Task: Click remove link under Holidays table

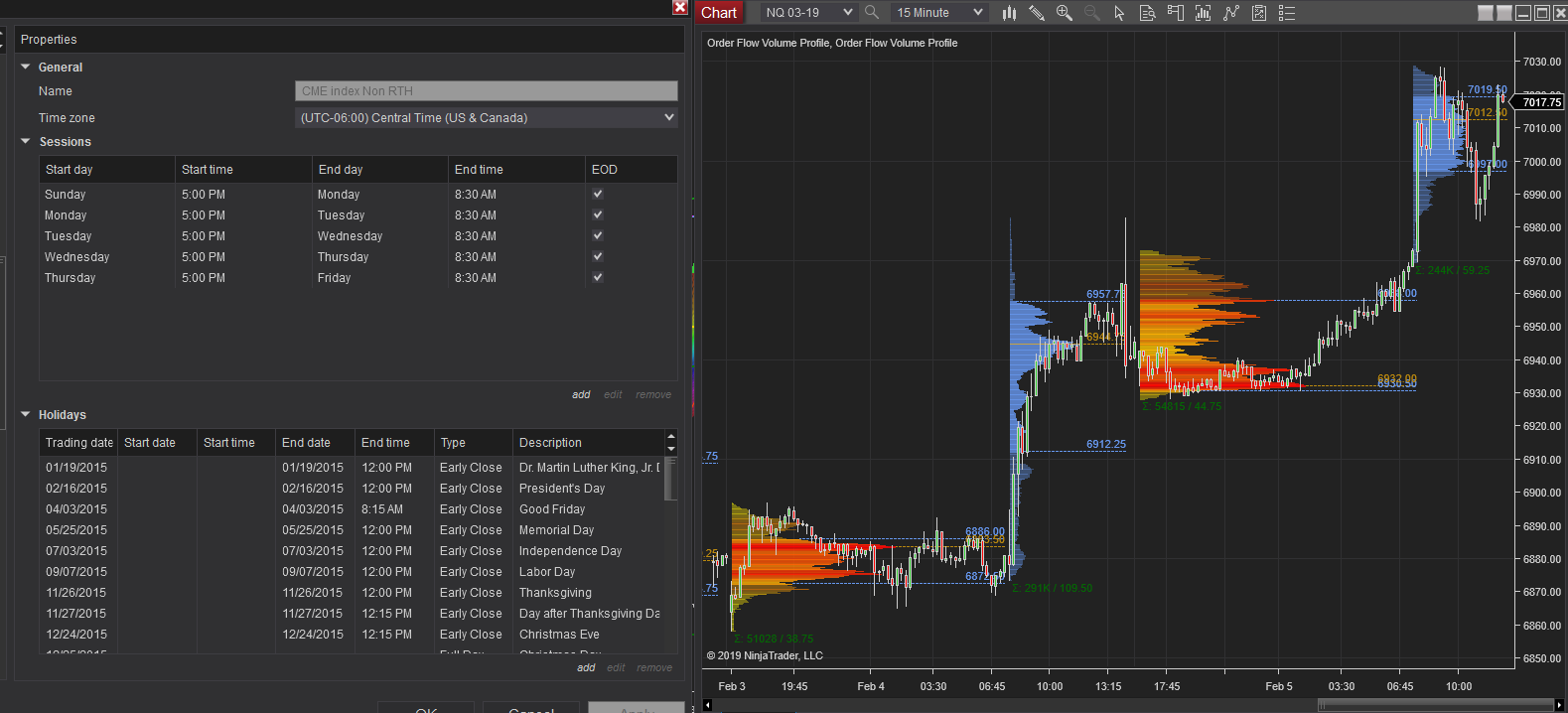Action: click(x=654, y=668)
